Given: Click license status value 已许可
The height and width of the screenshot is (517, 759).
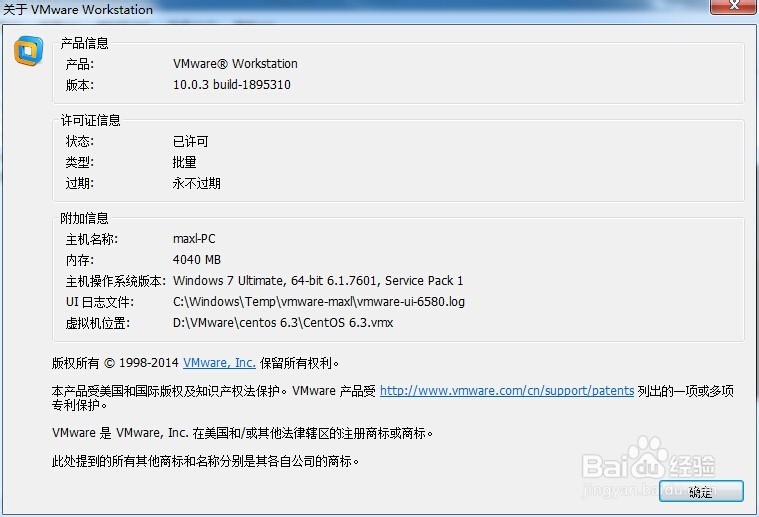Looking at the screenshot, I should tap(191, 141).
